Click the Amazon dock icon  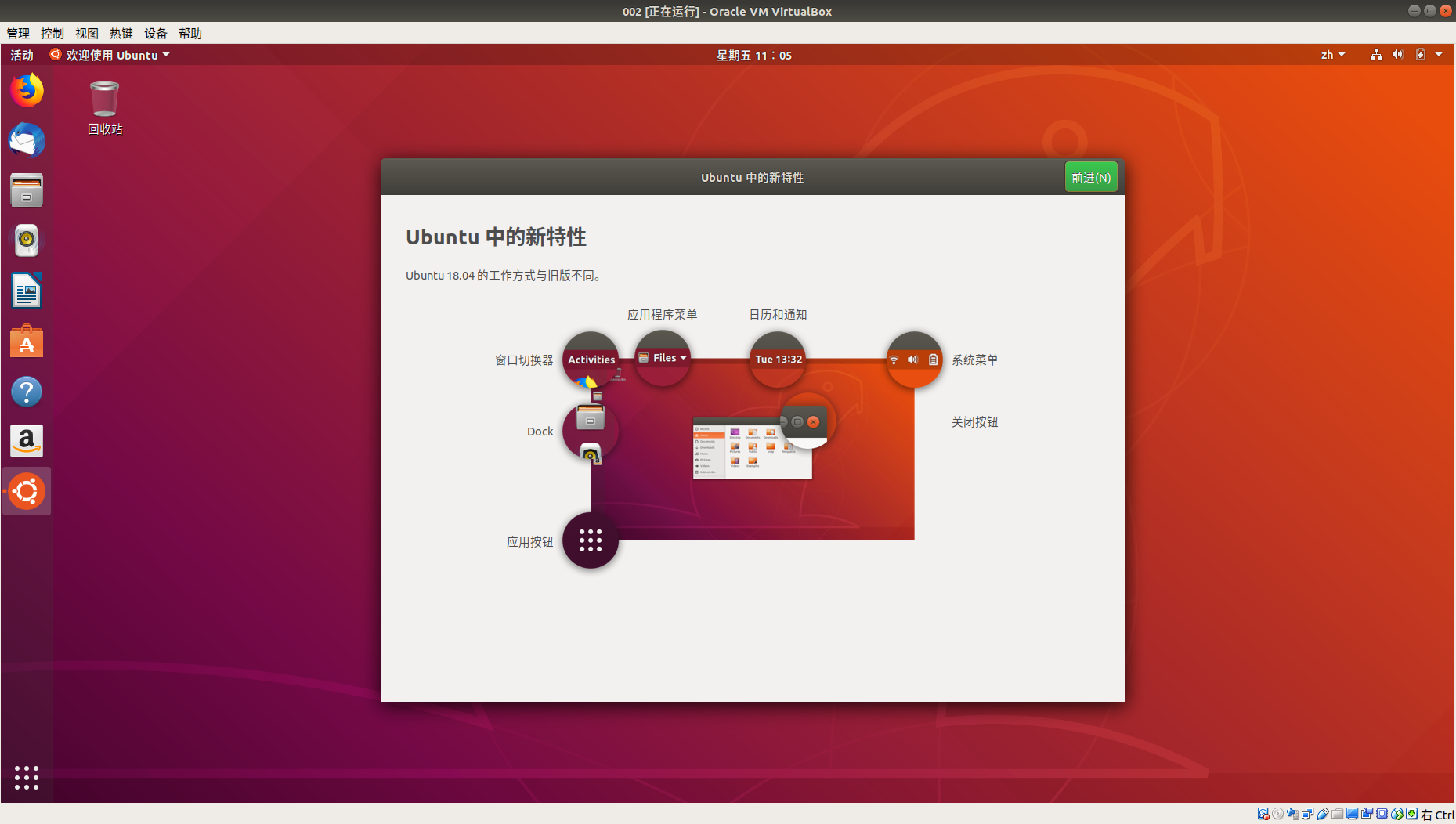27,442
